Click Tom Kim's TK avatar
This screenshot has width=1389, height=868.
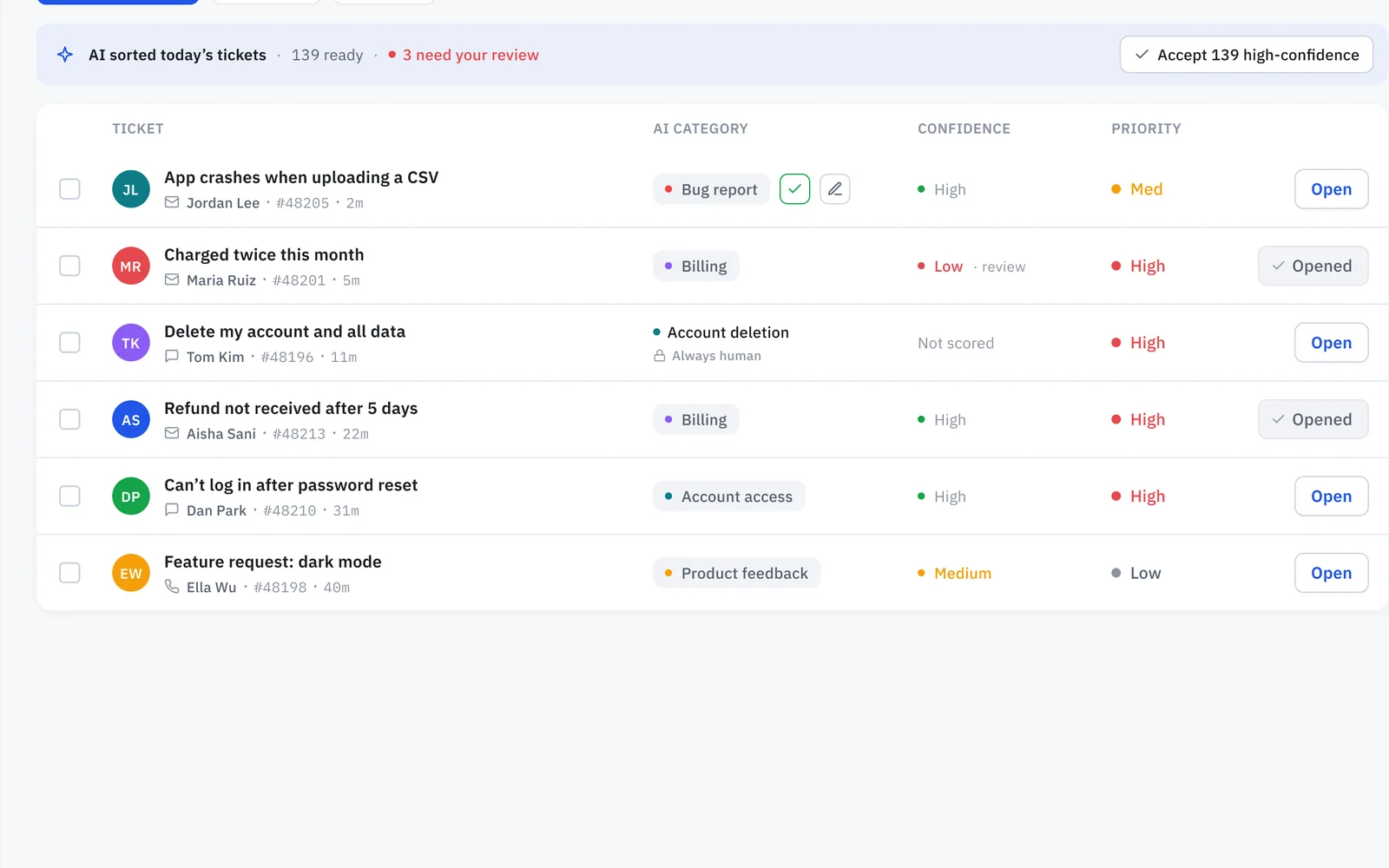tap(131, 343)
